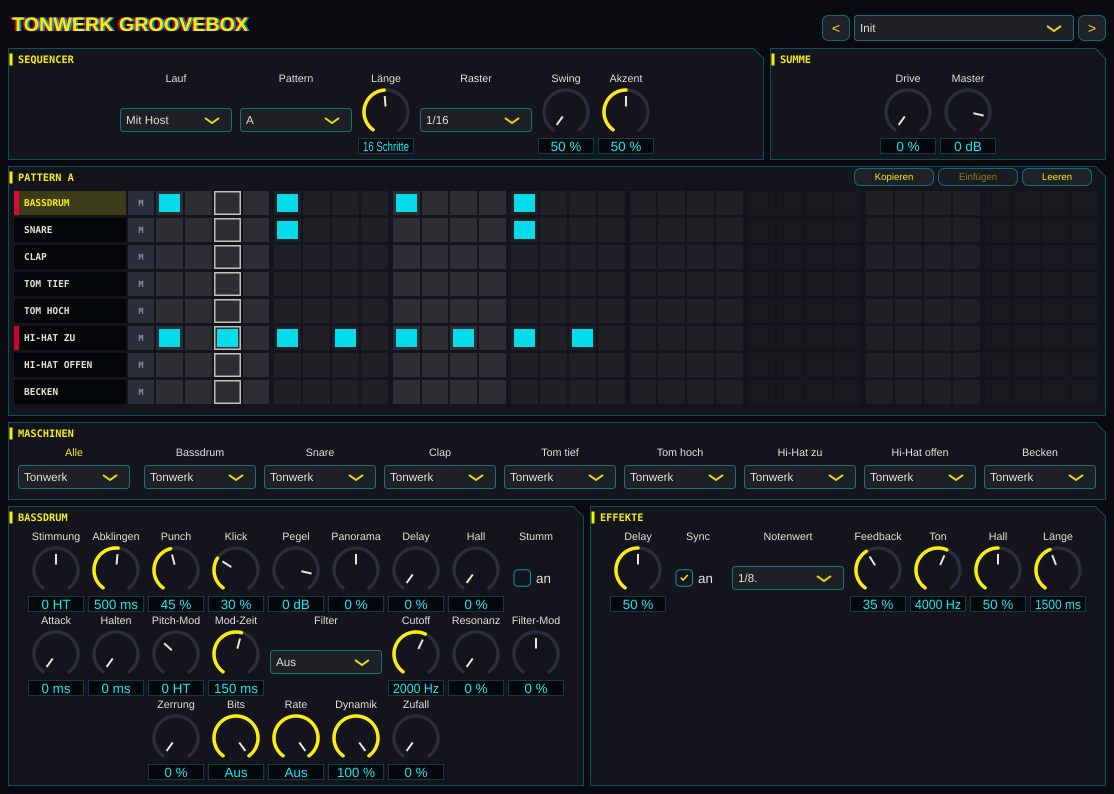Click the Akzent knob
The image size is (1114, 794).
coord(626,112)
